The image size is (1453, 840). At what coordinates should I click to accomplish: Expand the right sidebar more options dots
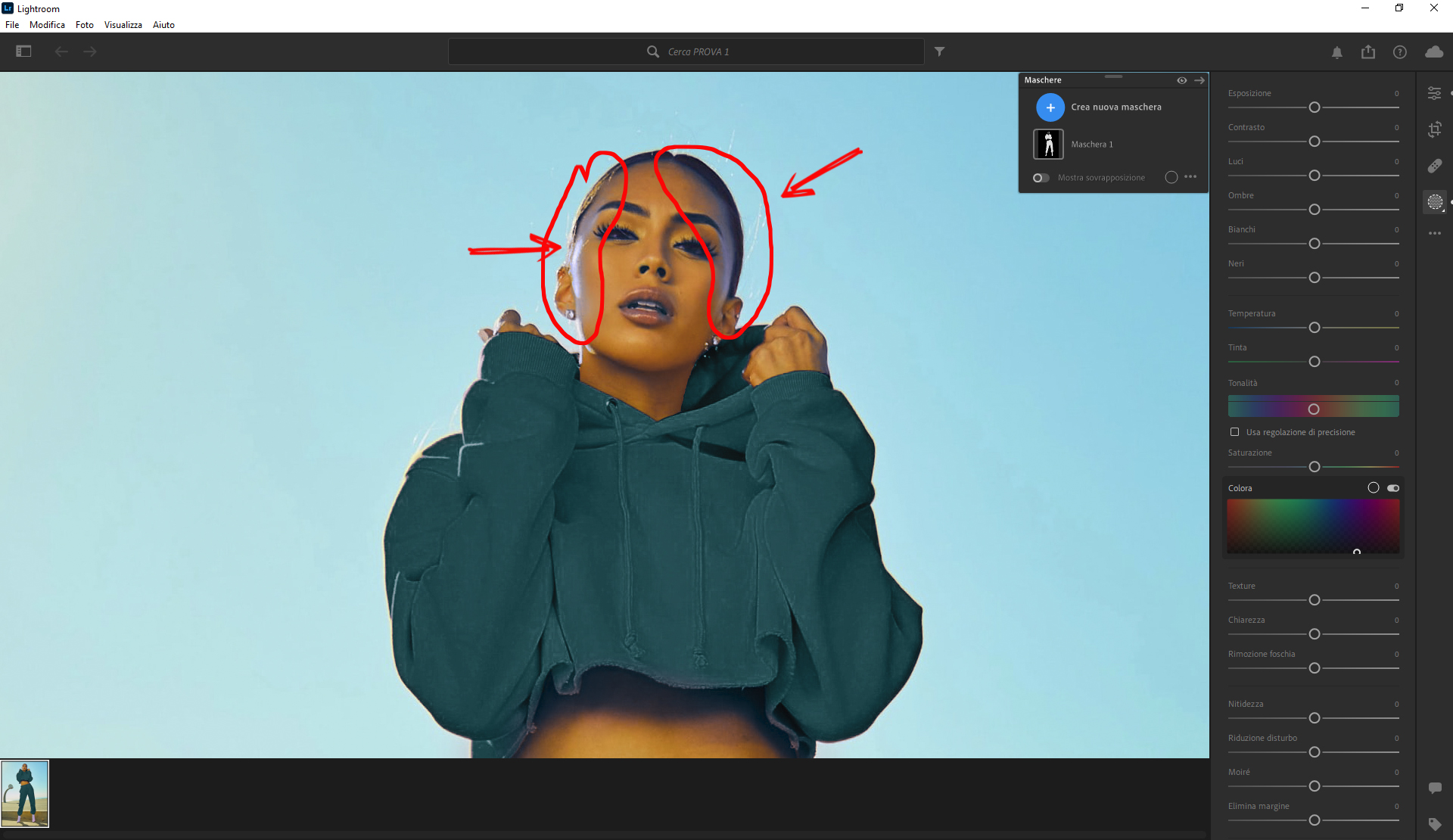coord(1434,233)
